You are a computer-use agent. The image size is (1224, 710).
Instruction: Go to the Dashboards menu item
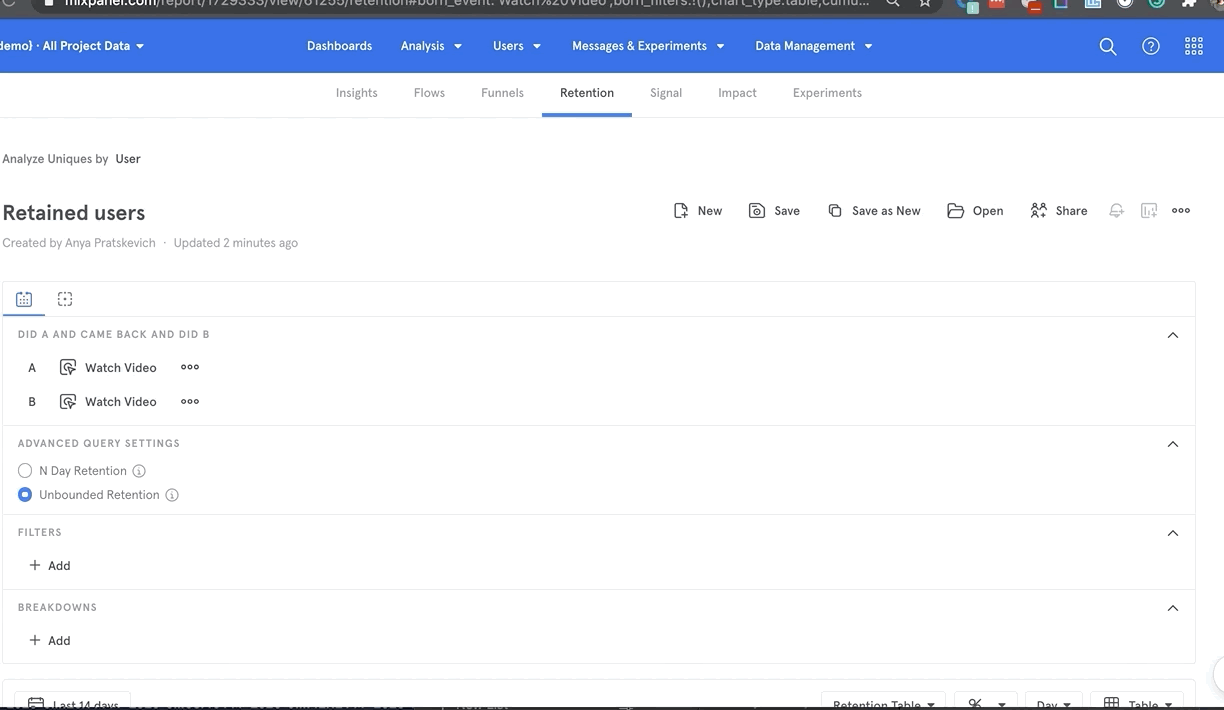click(x=339, y=46)
